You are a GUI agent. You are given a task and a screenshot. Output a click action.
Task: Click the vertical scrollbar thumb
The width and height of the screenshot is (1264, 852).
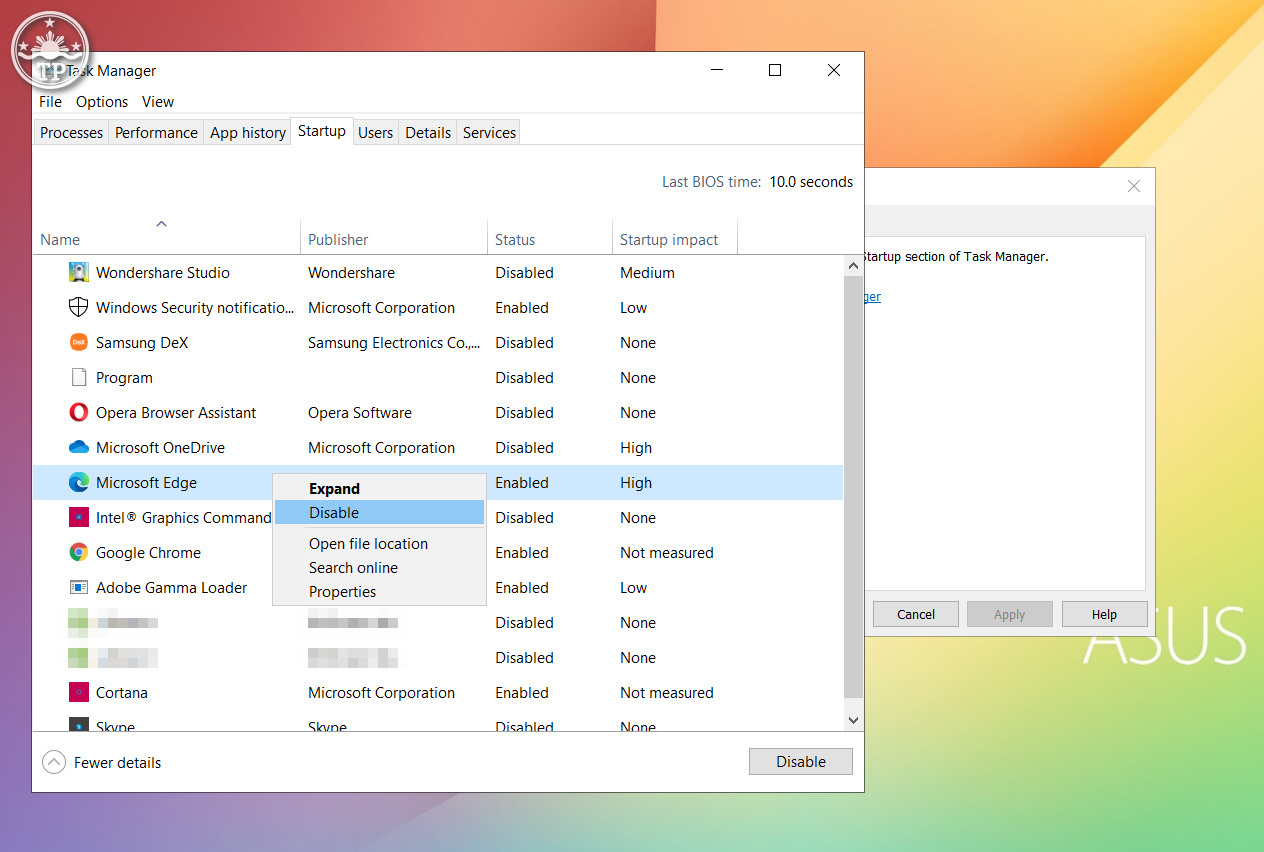[x=853, y=486]
